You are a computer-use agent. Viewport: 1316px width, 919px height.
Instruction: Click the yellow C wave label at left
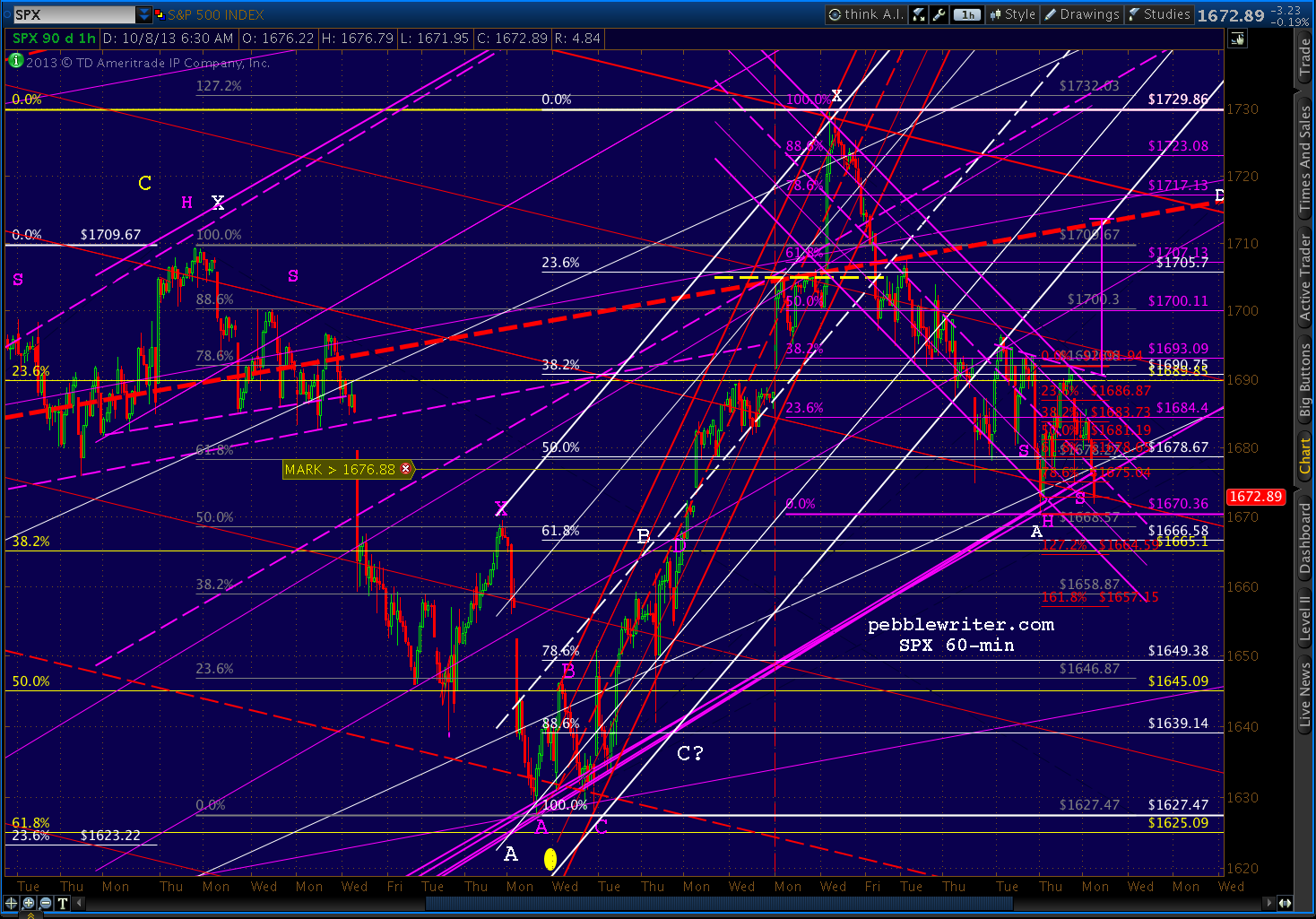coord(145,184)
